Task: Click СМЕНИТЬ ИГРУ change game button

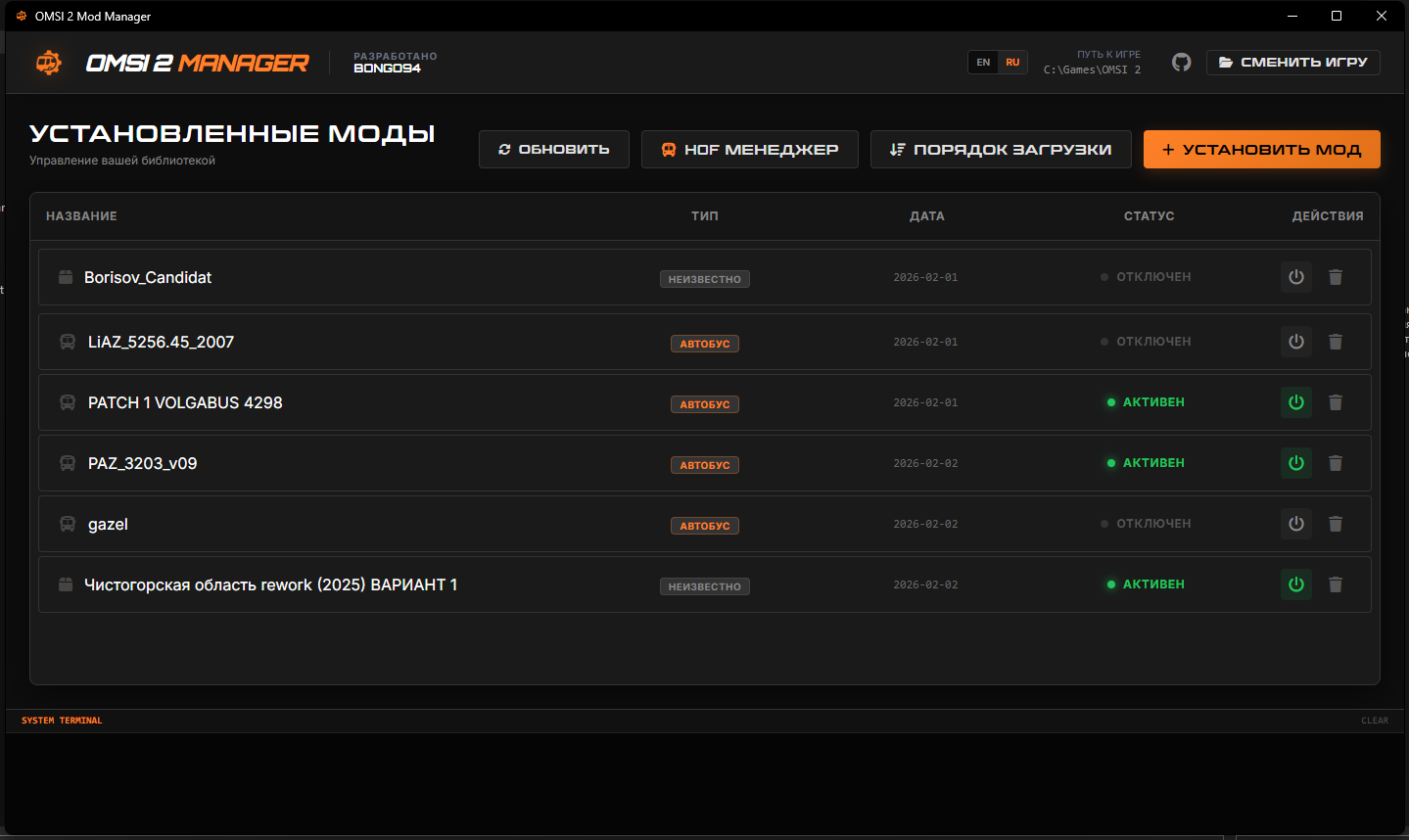Action: tap(1292, 63)
